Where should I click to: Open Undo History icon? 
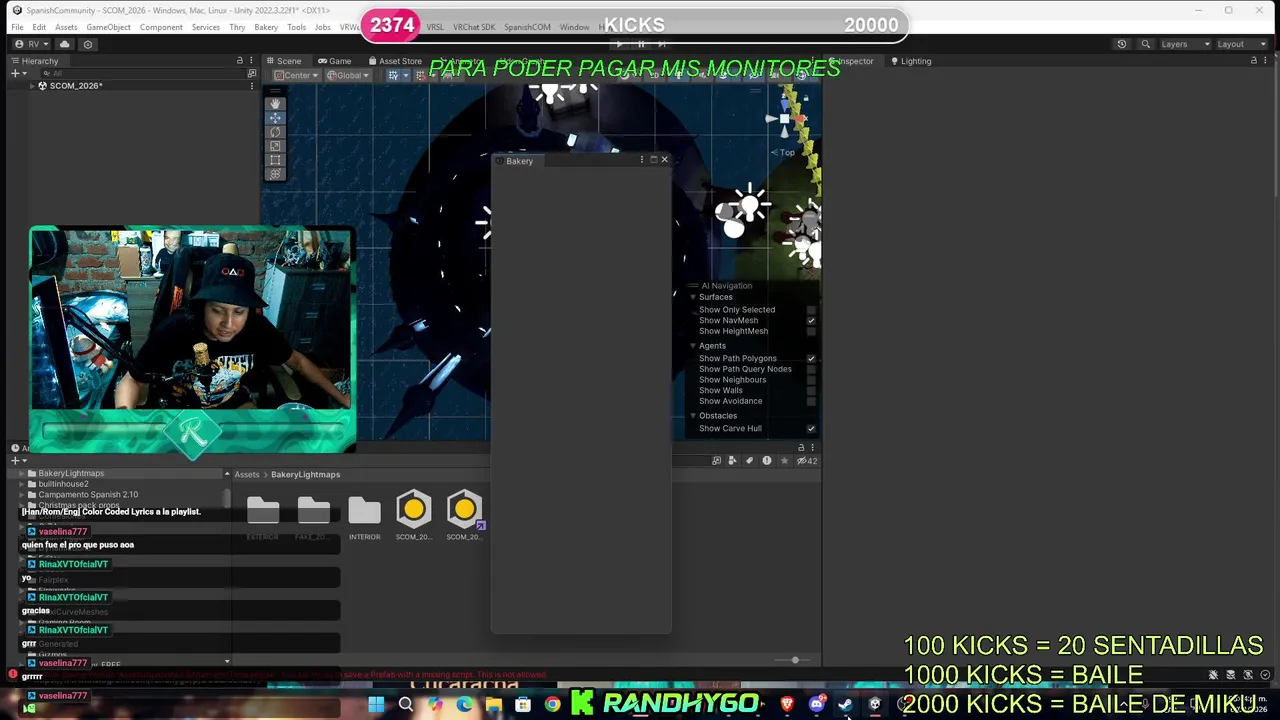tap(1121, 44)
